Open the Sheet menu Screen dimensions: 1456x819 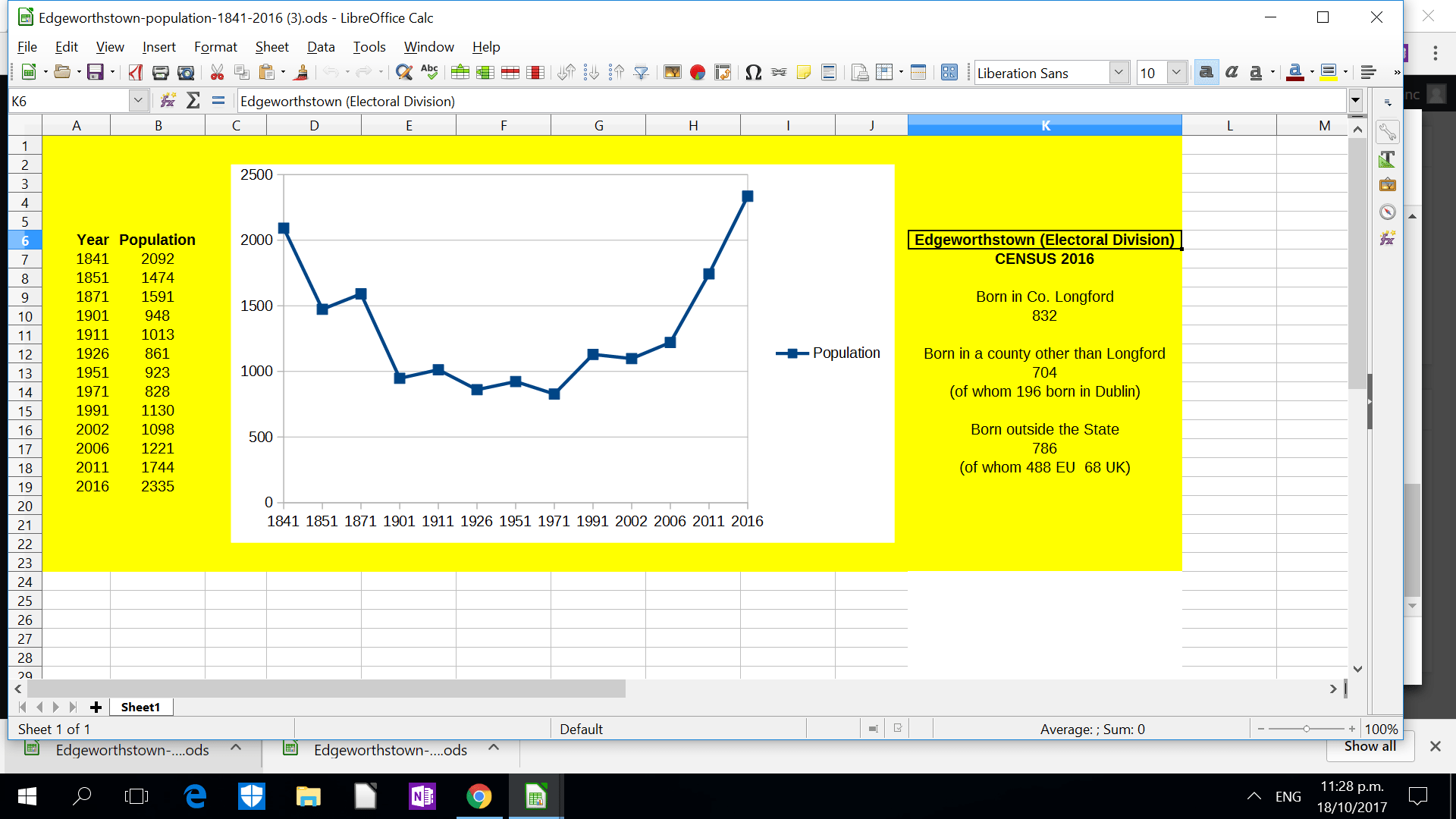(x=271, y=47)
